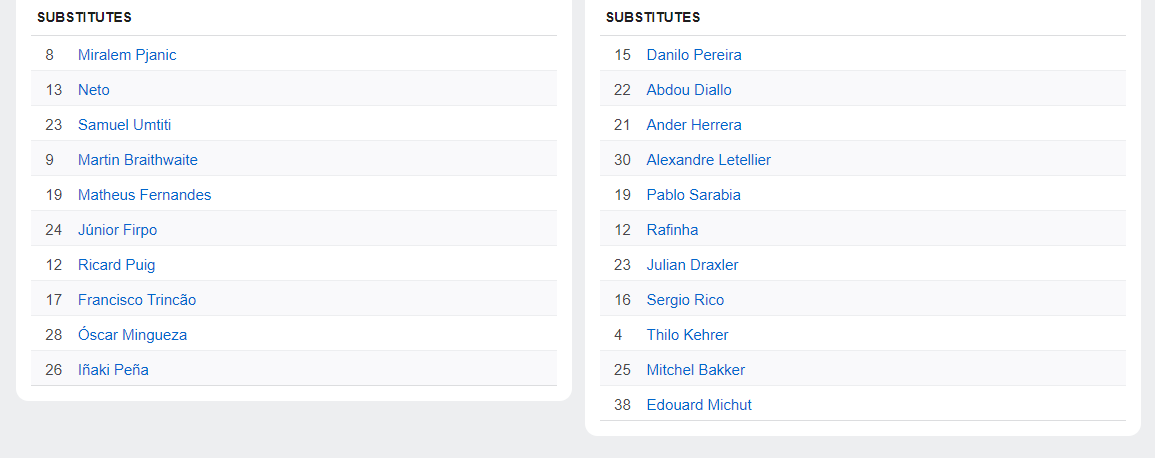Click Sergio Rico's name
The width and height of the screenshot is (1155, 458).
click(685, 300)
